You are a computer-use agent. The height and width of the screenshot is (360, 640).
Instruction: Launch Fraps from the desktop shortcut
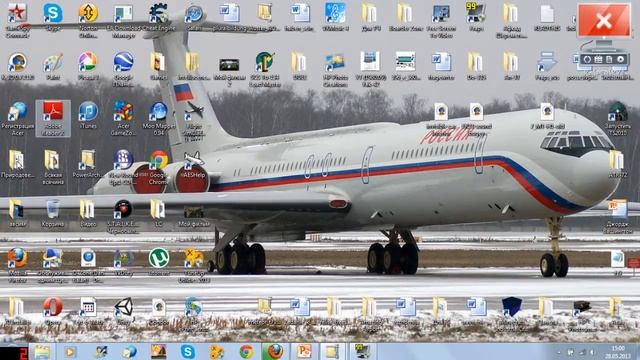(476, 17)
